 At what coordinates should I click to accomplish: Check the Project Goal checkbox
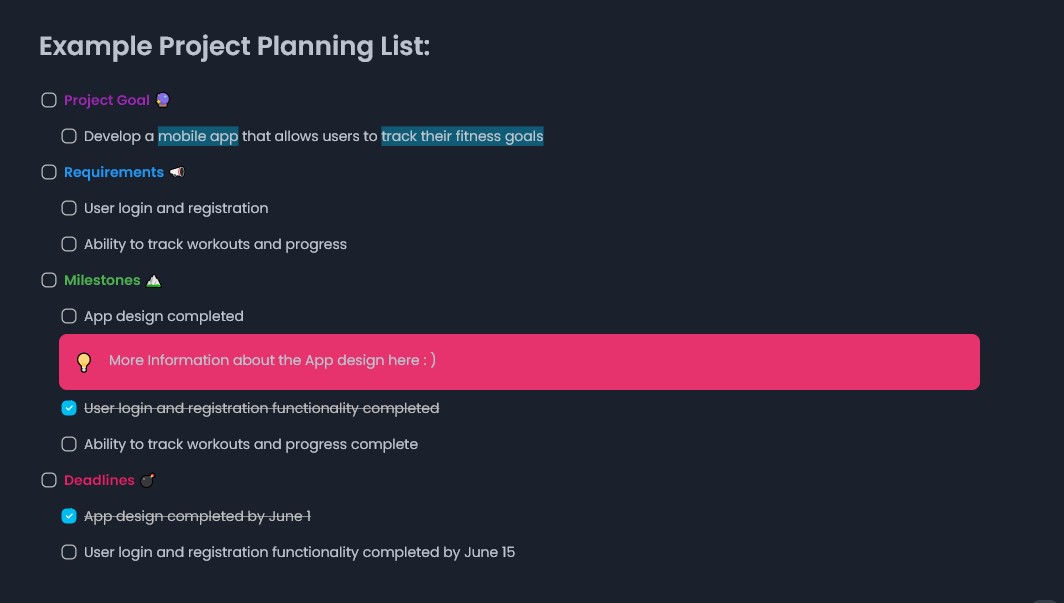[49, 100]
